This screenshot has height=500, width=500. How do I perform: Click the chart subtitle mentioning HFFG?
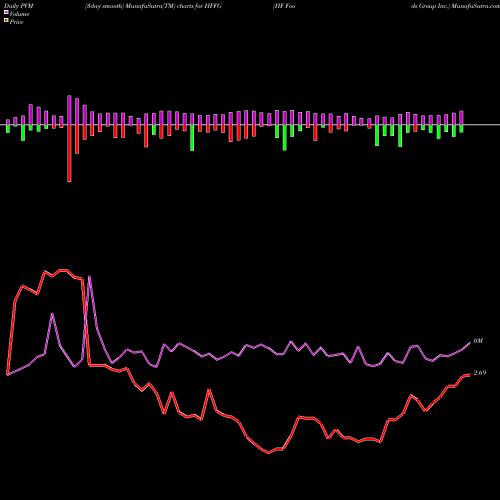coord(153,6)
